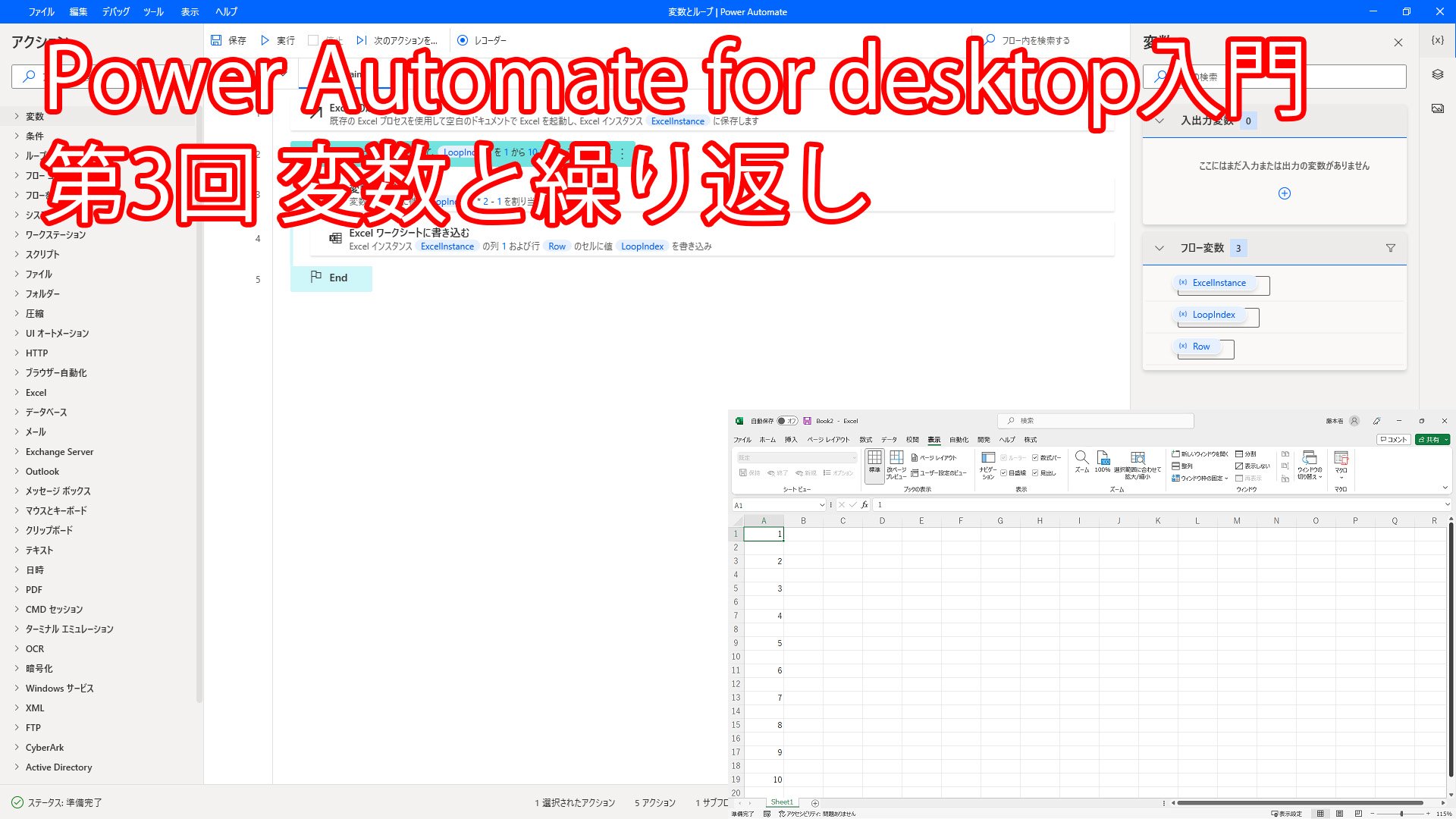
Task: Expand the CyberArk actions group
Action: 17,748
